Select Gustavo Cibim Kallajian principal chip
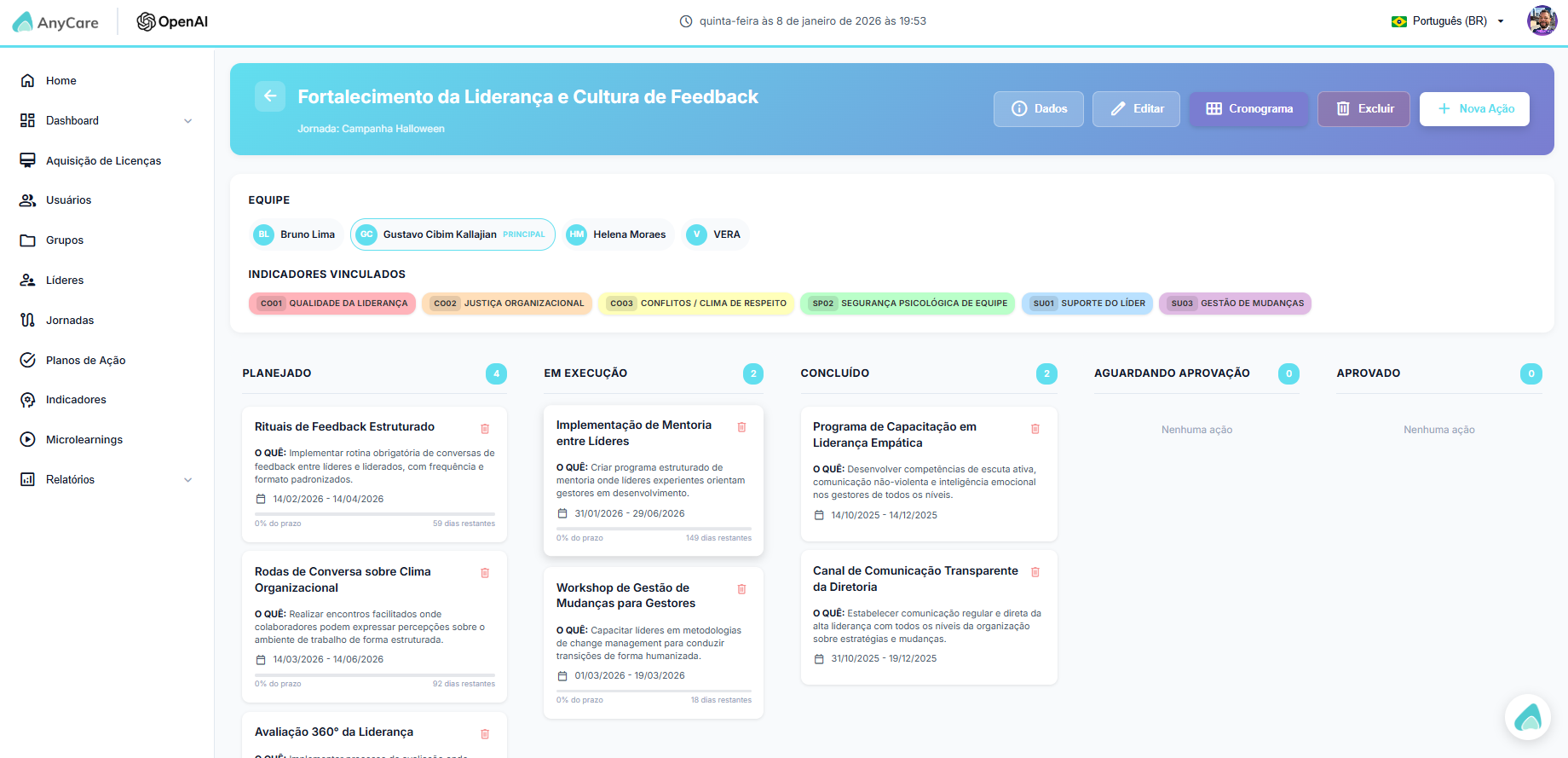 pos(453,234)
